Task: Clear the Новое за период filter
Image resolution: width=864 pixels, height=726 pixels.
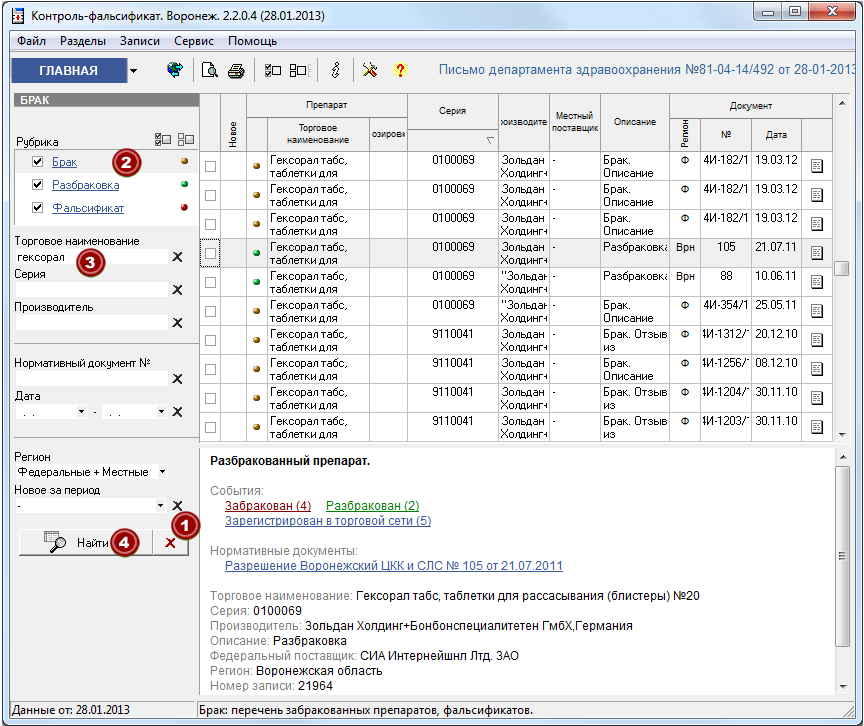Action: pos(177,505)
